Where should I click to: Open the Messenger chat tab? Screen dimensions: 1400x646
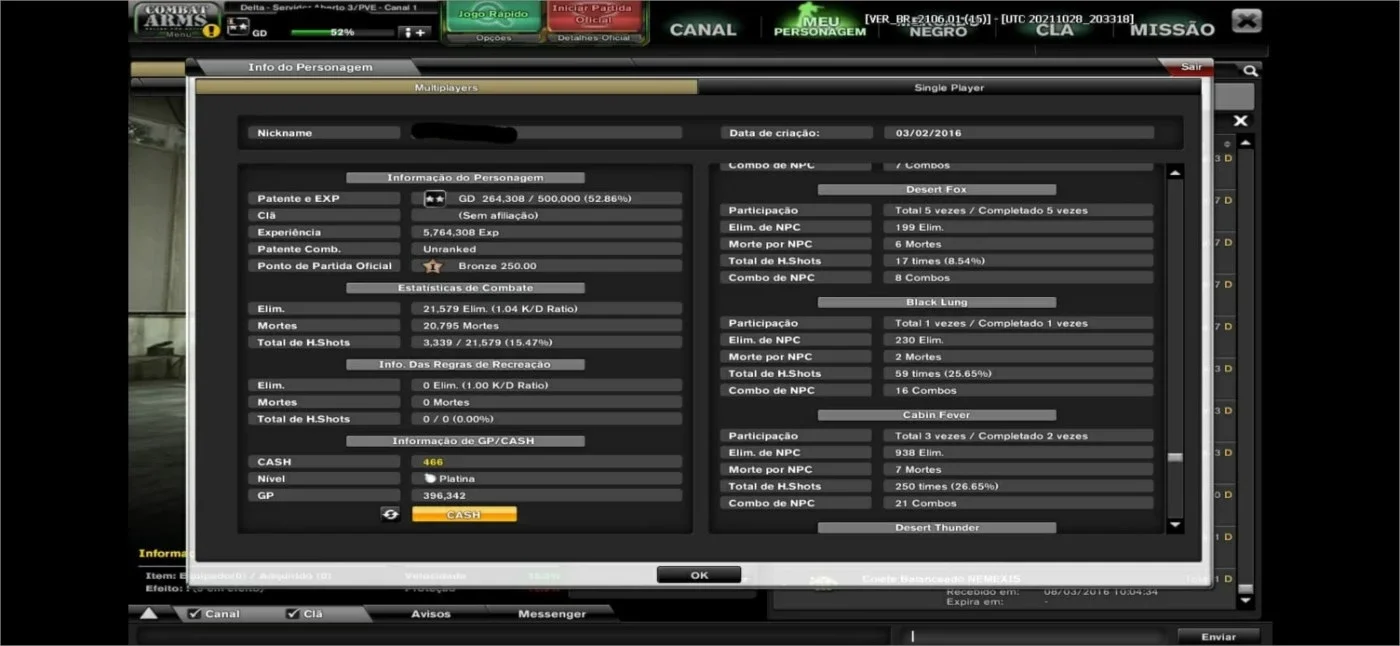pos(552,614)
